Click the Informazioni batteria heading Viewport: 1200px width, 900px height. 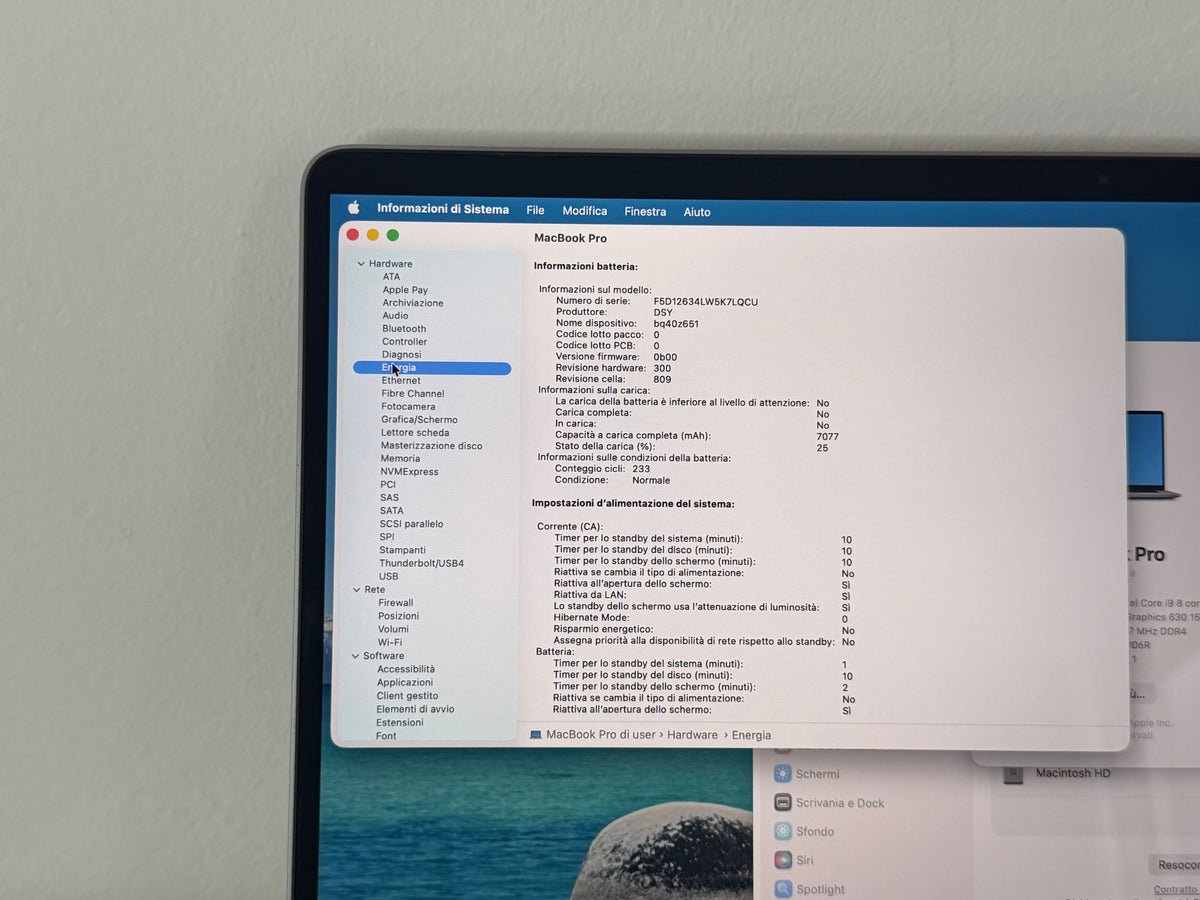[586, 266]
